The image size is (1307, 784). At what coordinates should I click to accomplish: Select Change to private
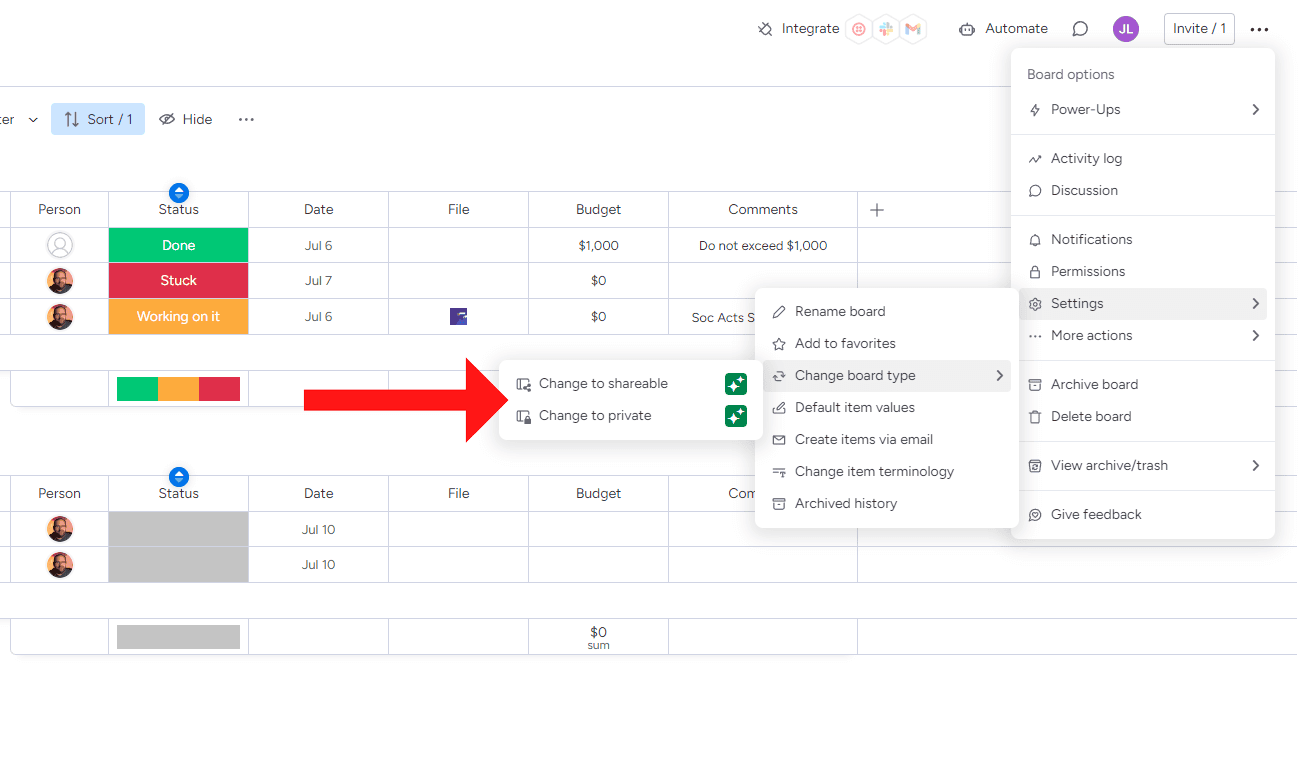pyautogui.click(x=631, y=416)
